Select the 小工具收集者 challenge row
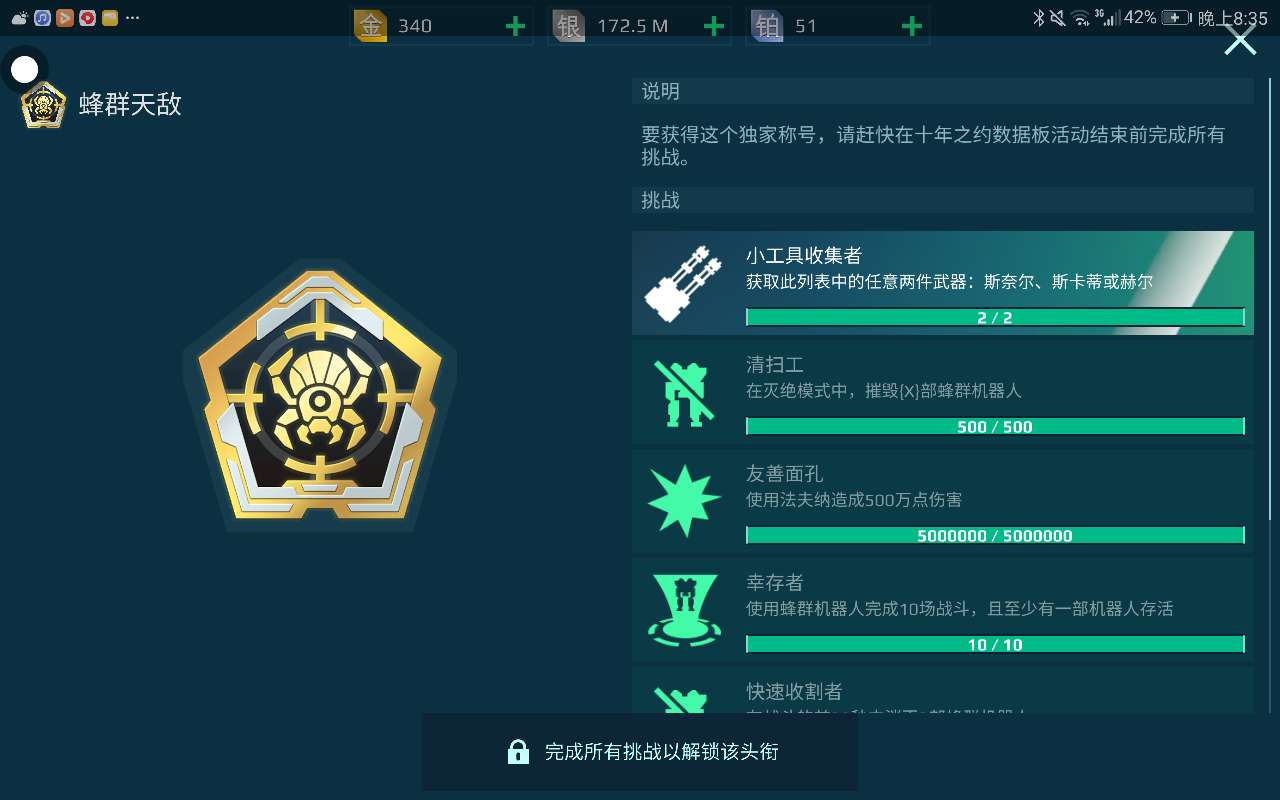1280x800 pixels. tap(942, 282)
